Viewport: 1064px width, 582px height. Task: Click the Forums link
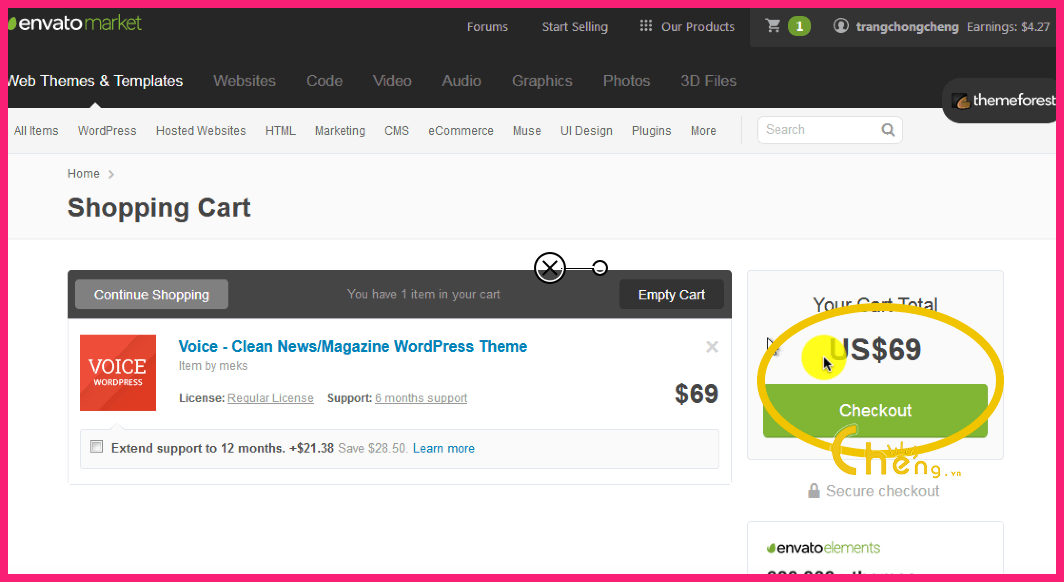487,26
